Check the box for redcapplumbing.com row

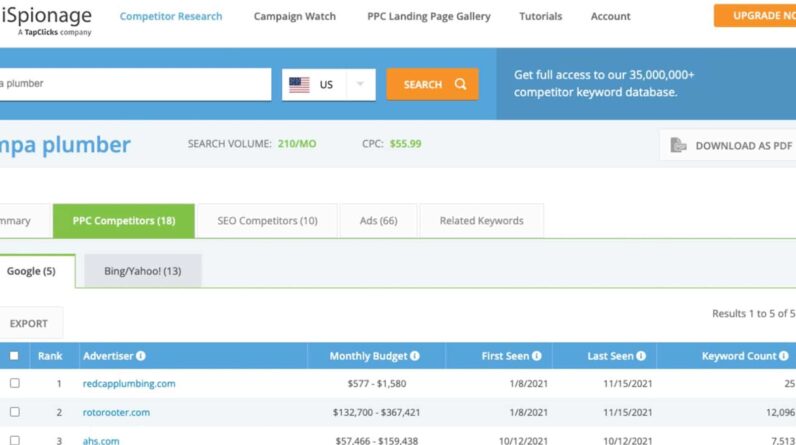[x=15, y=383]
